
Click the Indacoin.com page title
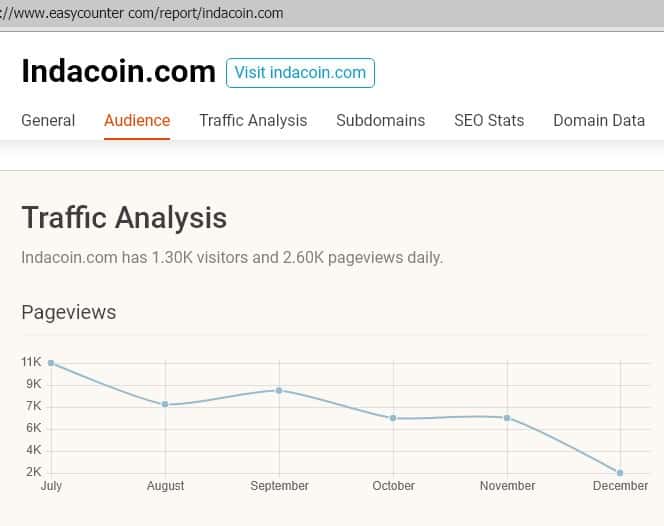click(118, 72)
